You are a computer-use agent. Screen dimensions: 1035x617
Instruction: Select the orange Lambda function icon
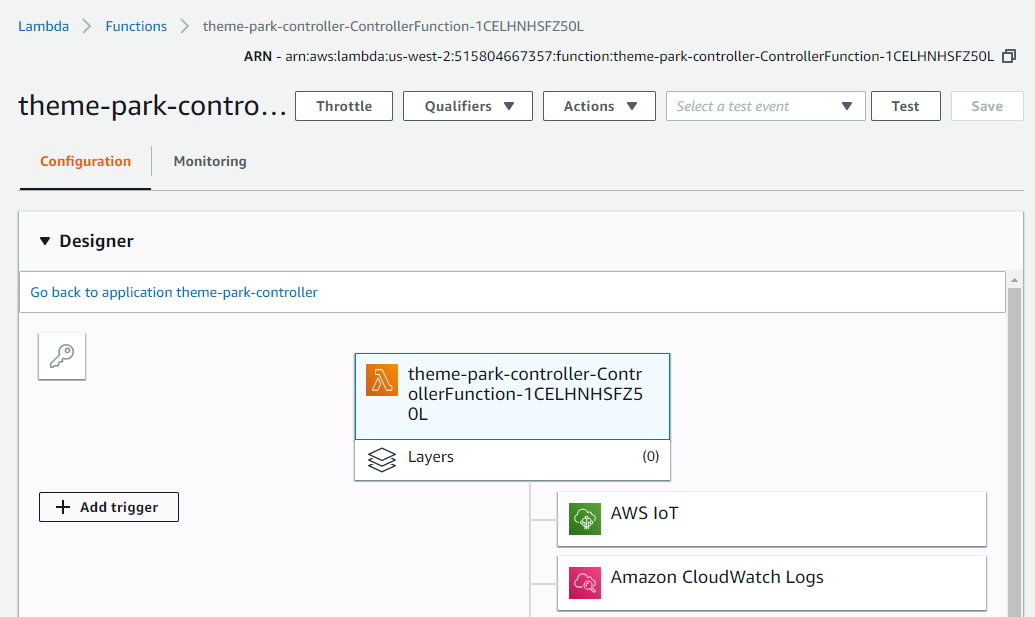(x=382, y=380)
